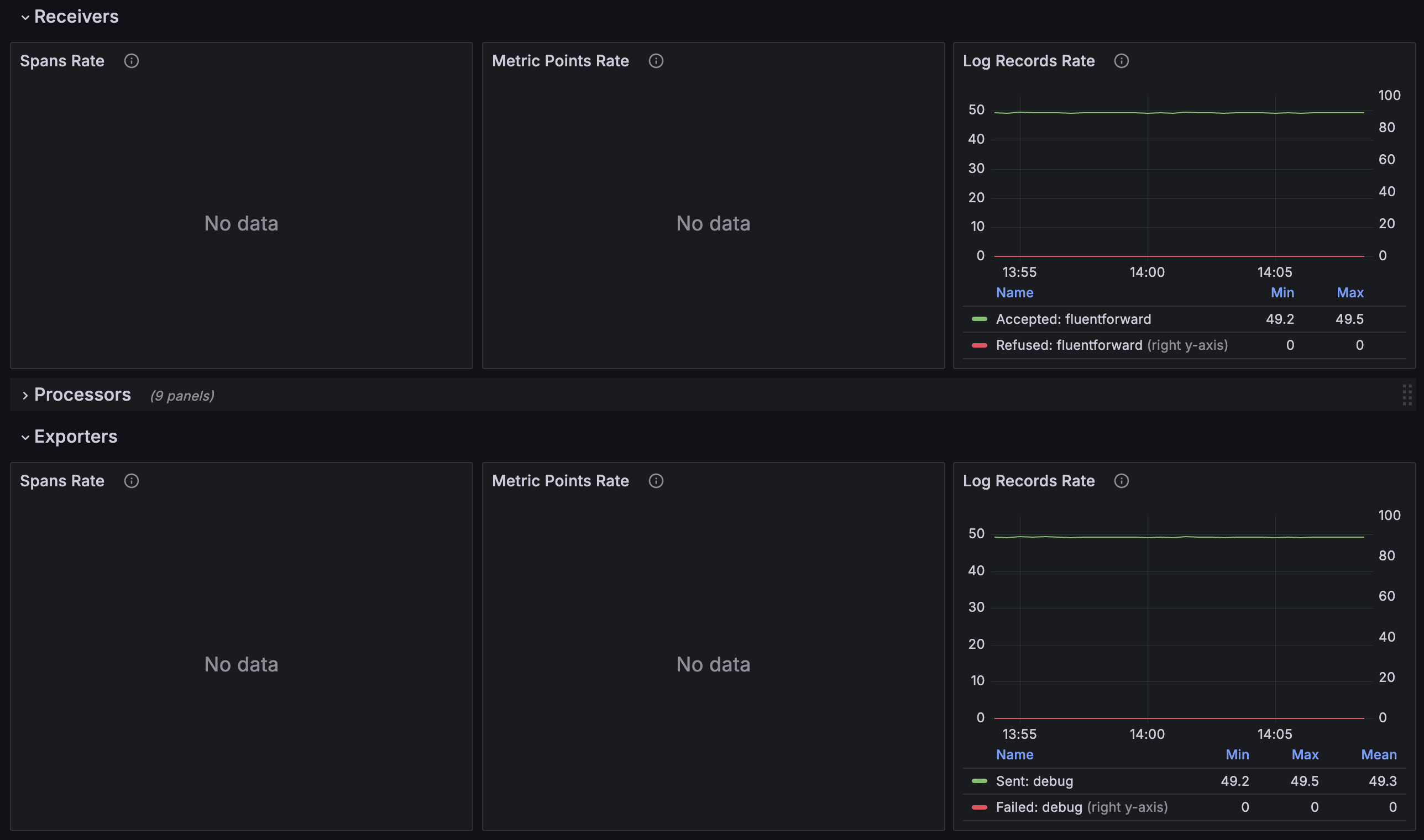Click Exporters Log Records Rate panel title
Screen dimensions: 1424x840
[x=1028, y=481]
